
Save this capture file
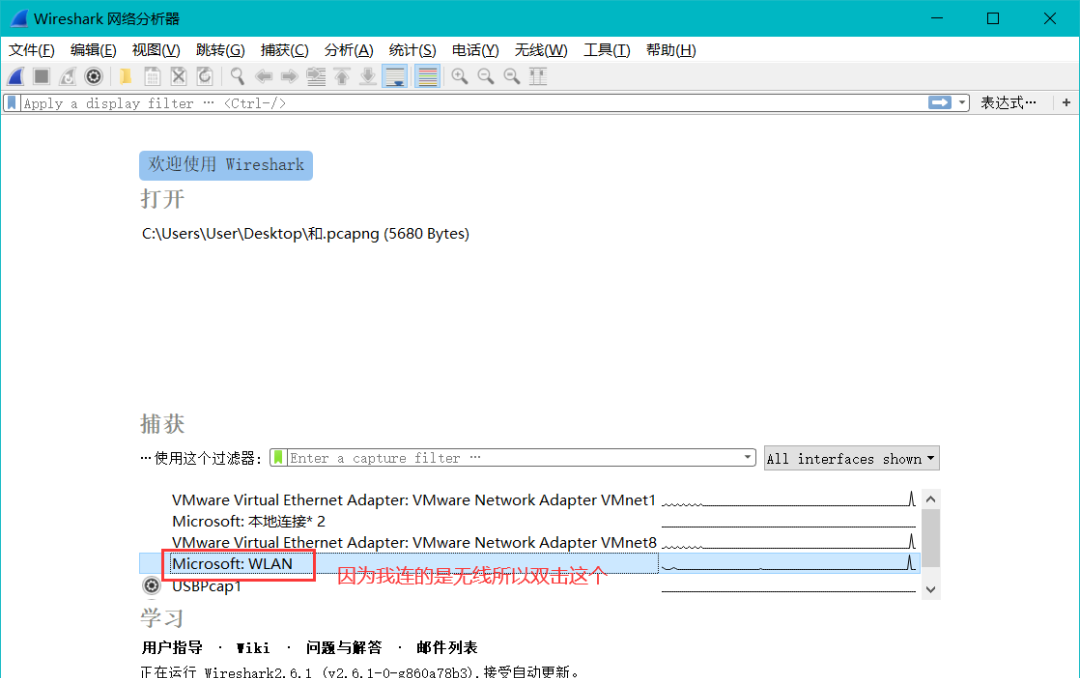point(152,76)
